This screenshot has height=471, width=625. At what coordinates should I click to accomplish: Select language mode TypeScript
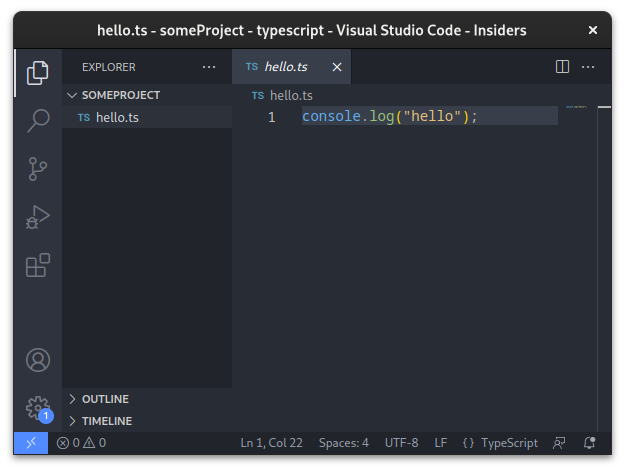pos(509,443)
